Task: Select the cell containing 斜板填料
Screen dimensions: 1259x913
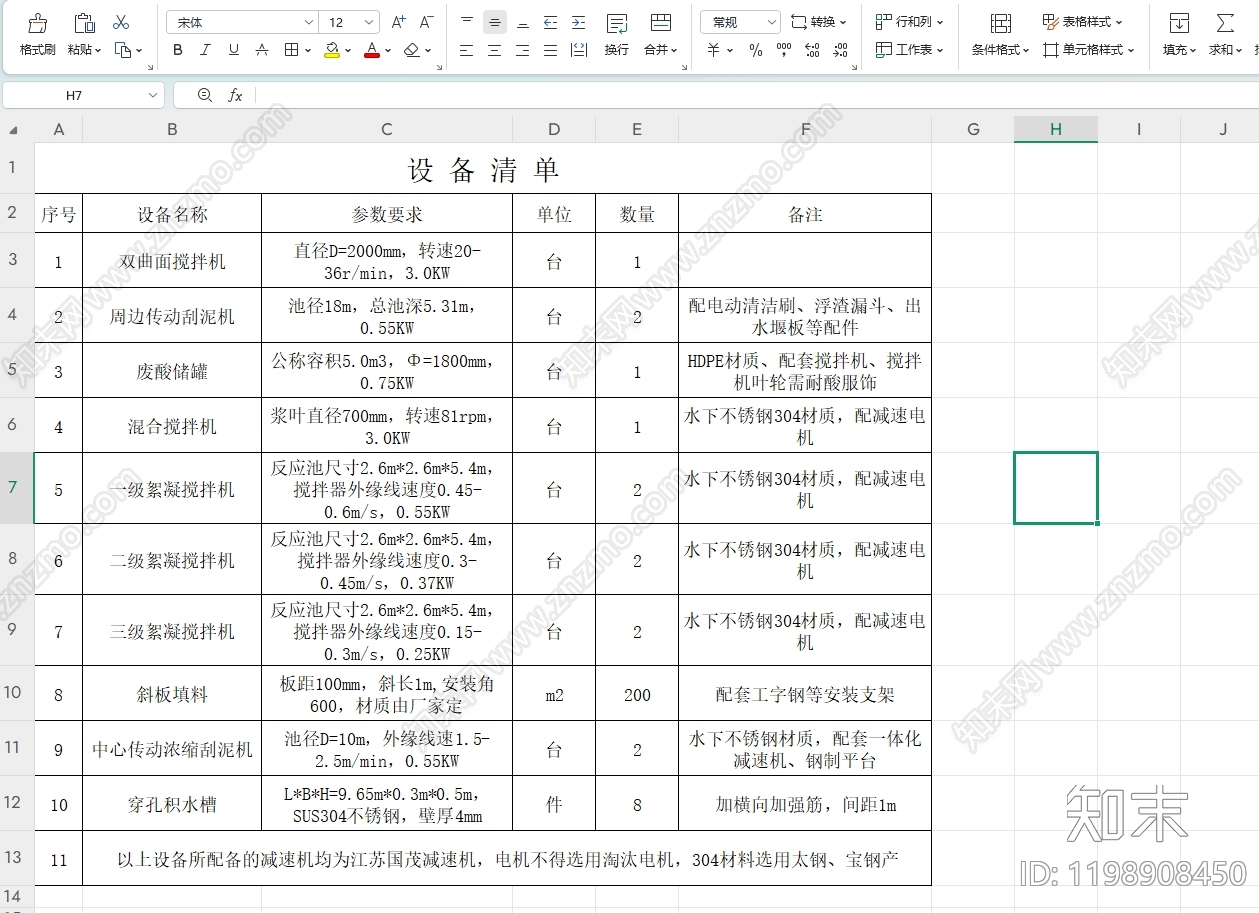Action: point(172,694)
